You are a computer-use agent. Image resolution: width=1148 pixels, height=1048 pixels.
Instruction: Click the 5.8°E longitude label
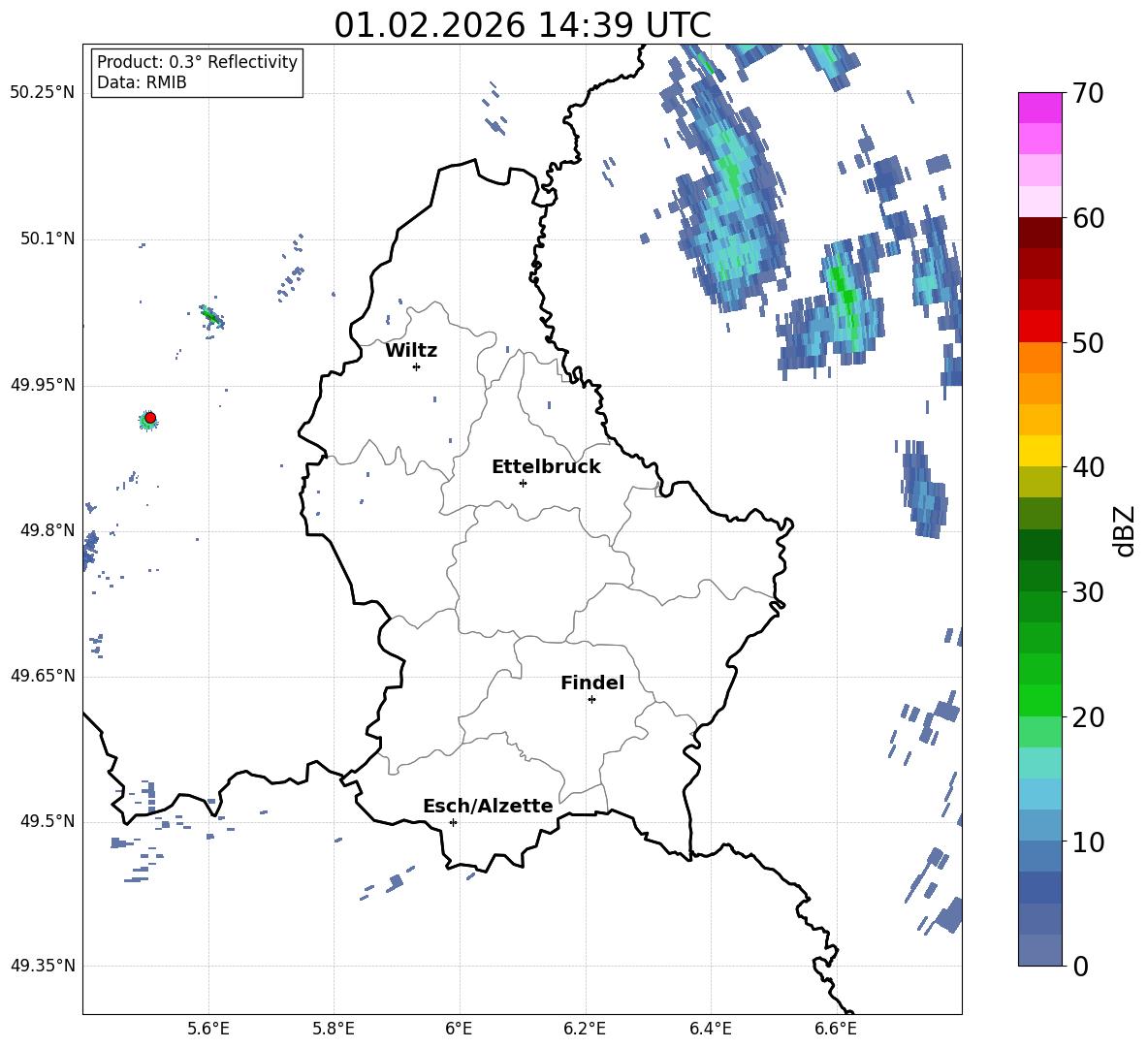[334, 1029]
